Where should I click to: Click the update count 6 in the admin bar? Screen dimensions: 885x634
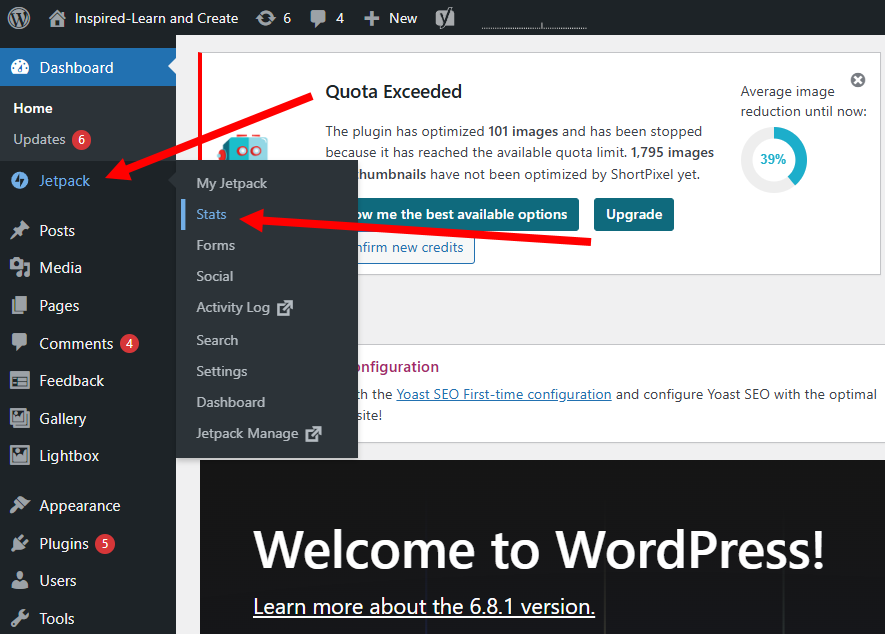pos(287,19)
